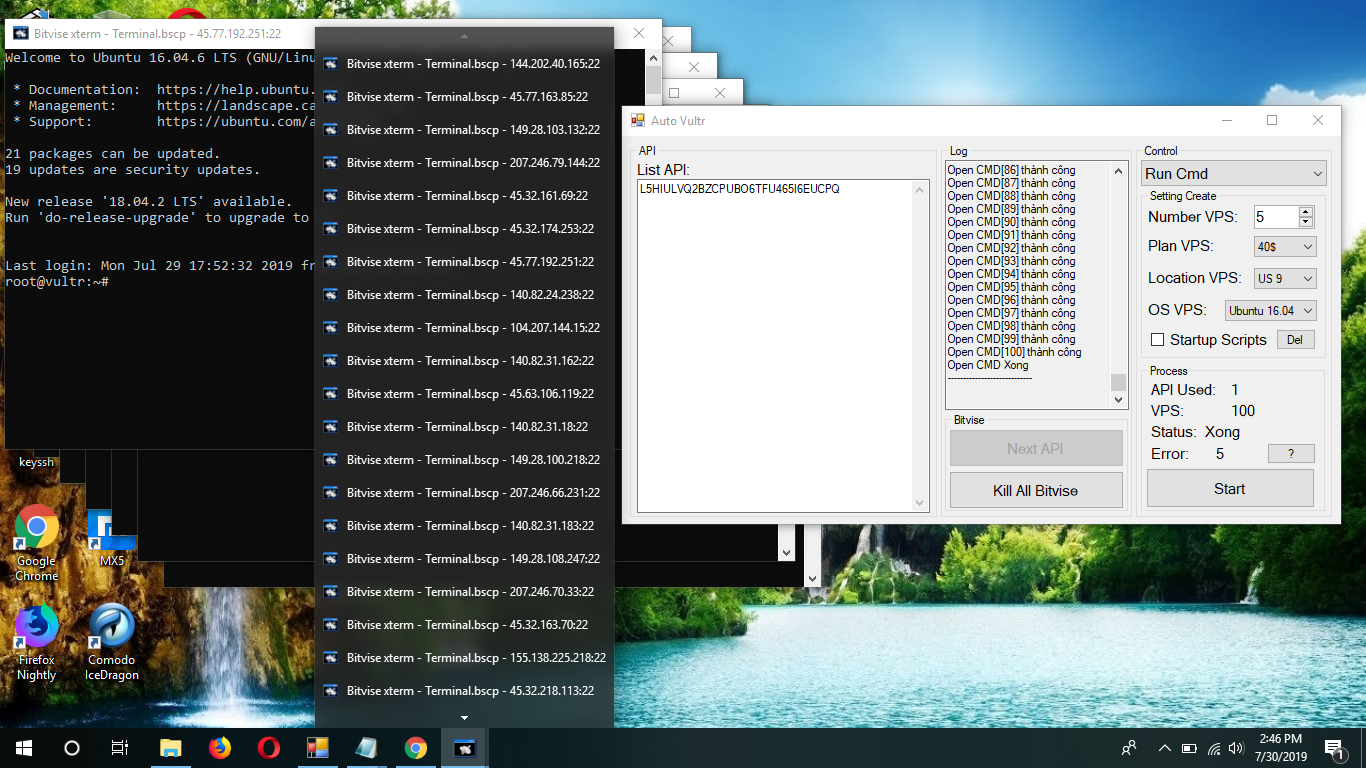Click the Kill All Bitvise button
Viewport: 1366px width, 768px height.
[1035, 491]
